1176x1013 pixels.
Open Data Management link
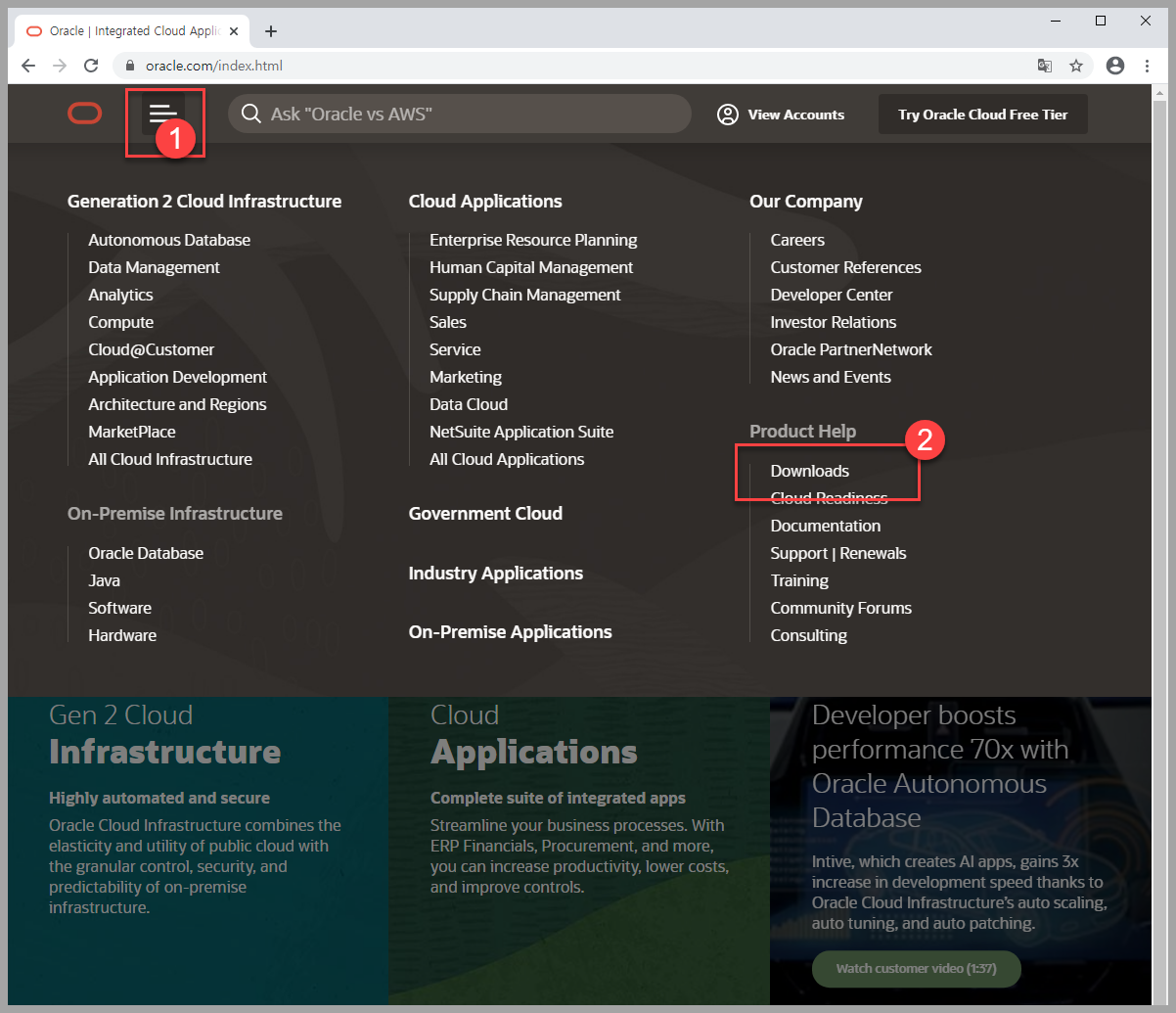pyautogui.click(x=154, y=267)
